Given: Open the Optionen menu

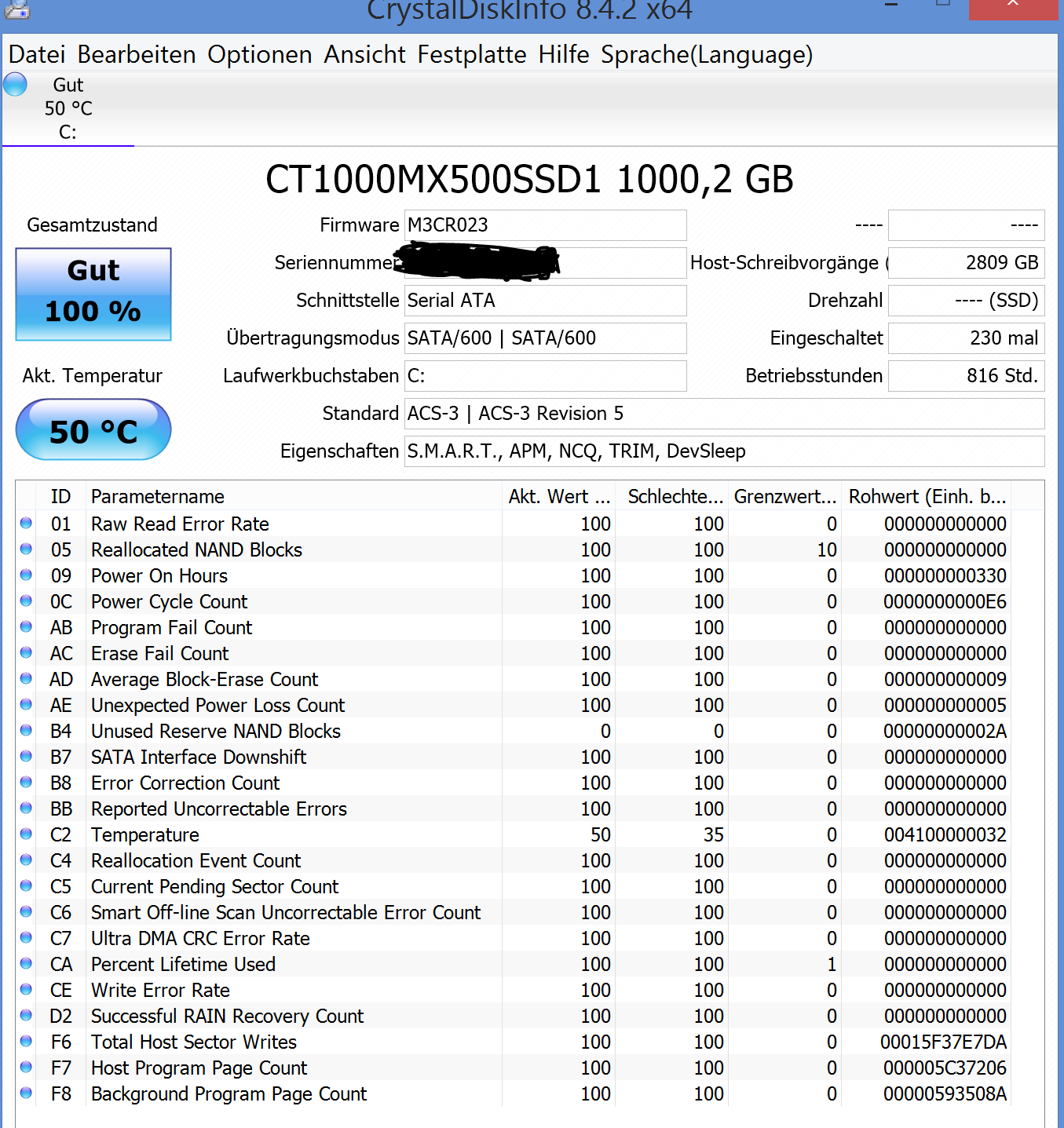Looking at the screenshot, I should [260, 55].
